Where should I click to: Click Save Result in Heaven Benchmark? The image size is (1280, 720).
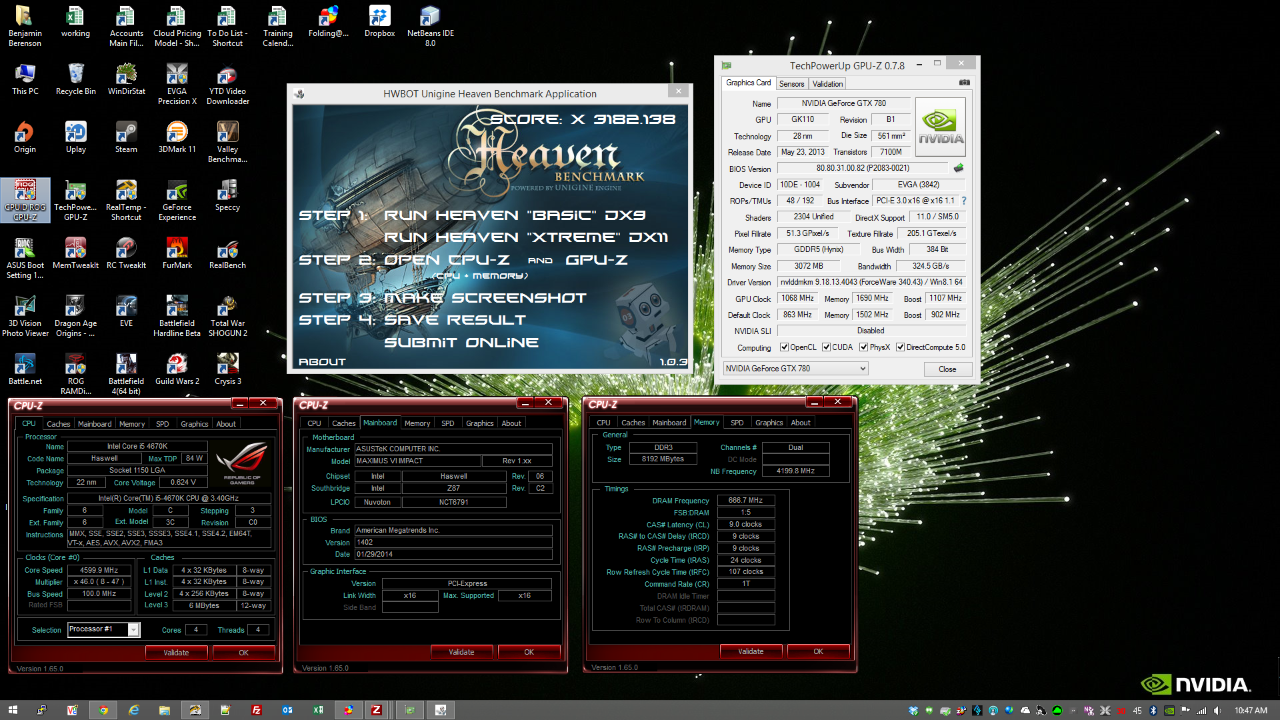coord(455,320)
